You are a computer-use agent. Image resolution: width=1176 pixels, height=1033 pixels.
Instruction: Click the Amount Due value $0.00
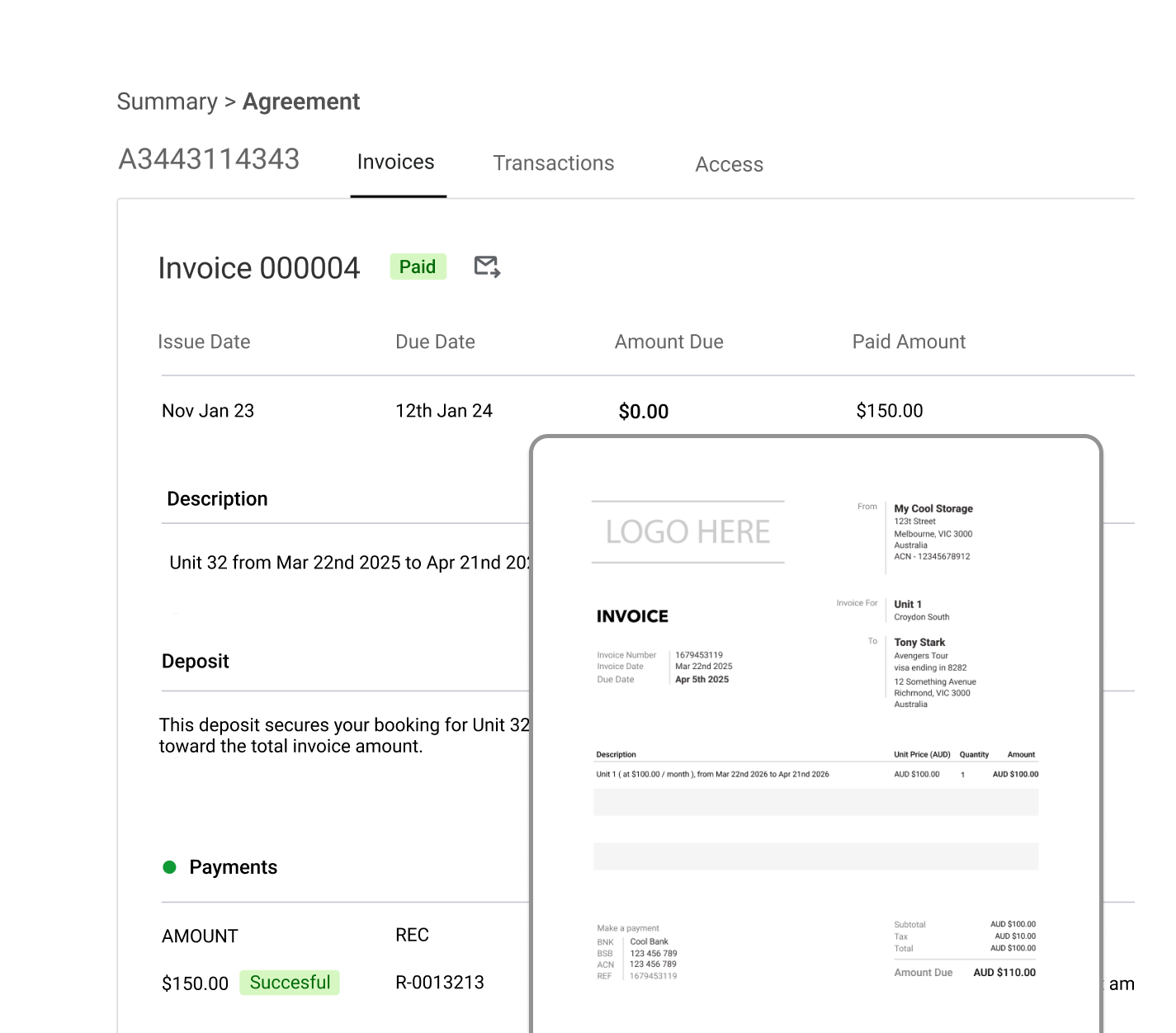coord(643,411)
